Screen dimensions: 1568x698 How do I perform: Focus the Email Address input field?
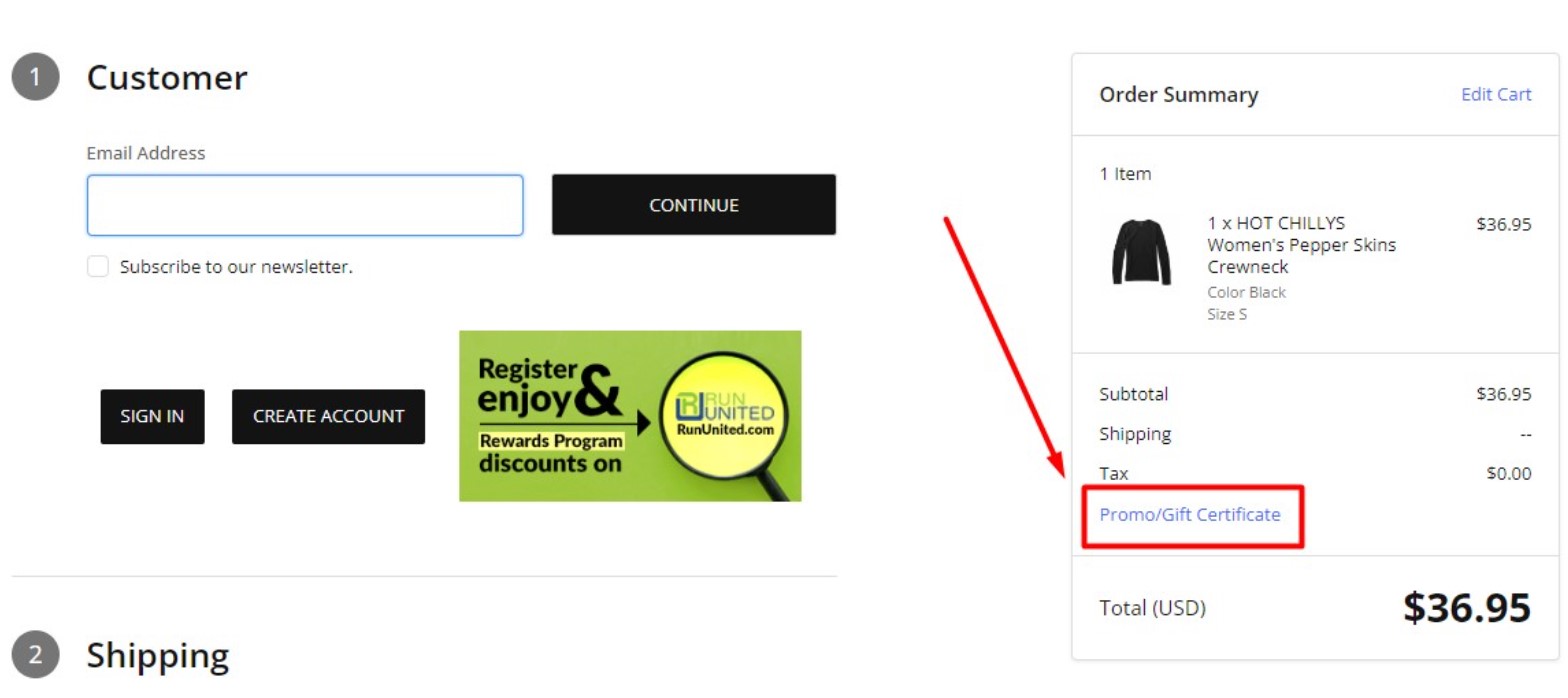pyautogui.click(x=305, y=205)
